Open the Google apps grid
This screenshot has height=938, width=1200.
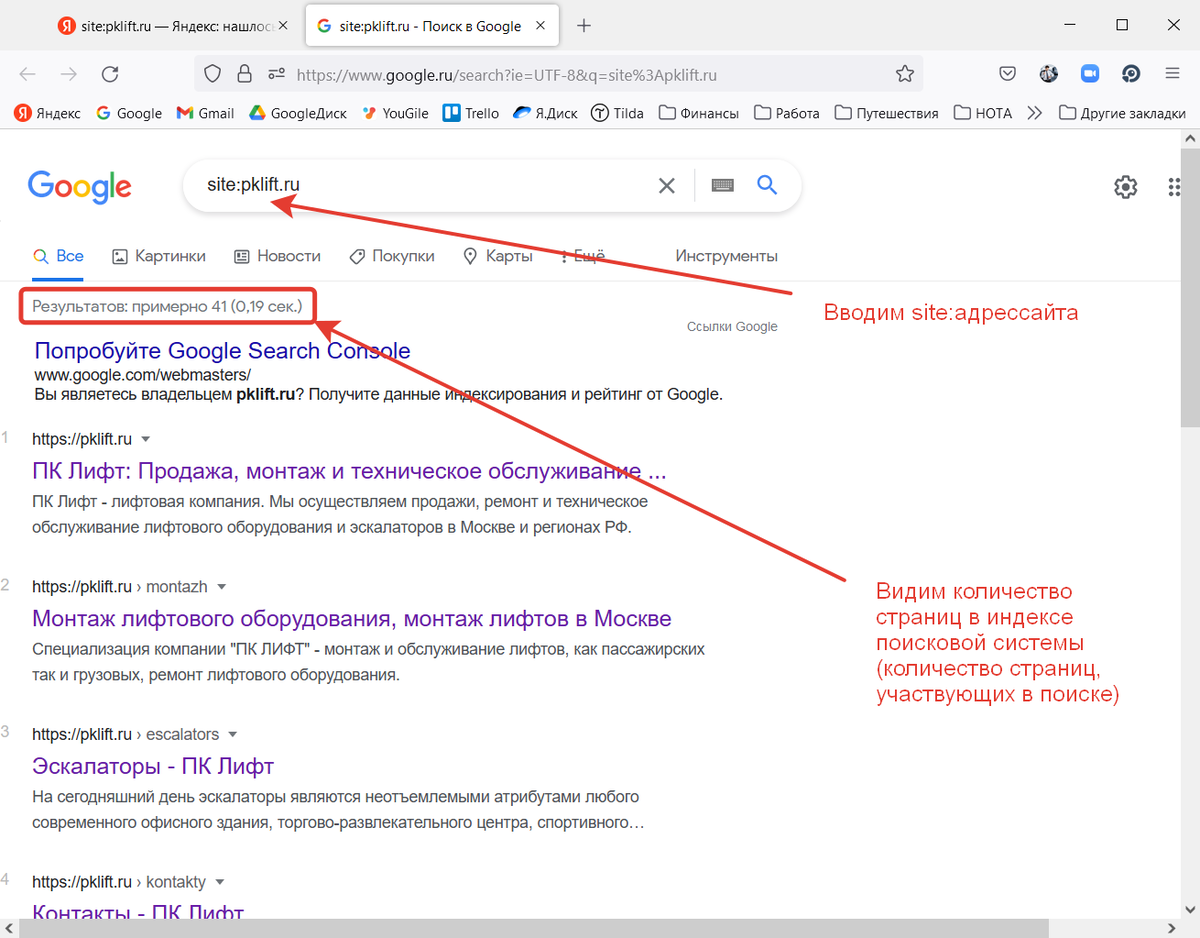[1173, 187]
